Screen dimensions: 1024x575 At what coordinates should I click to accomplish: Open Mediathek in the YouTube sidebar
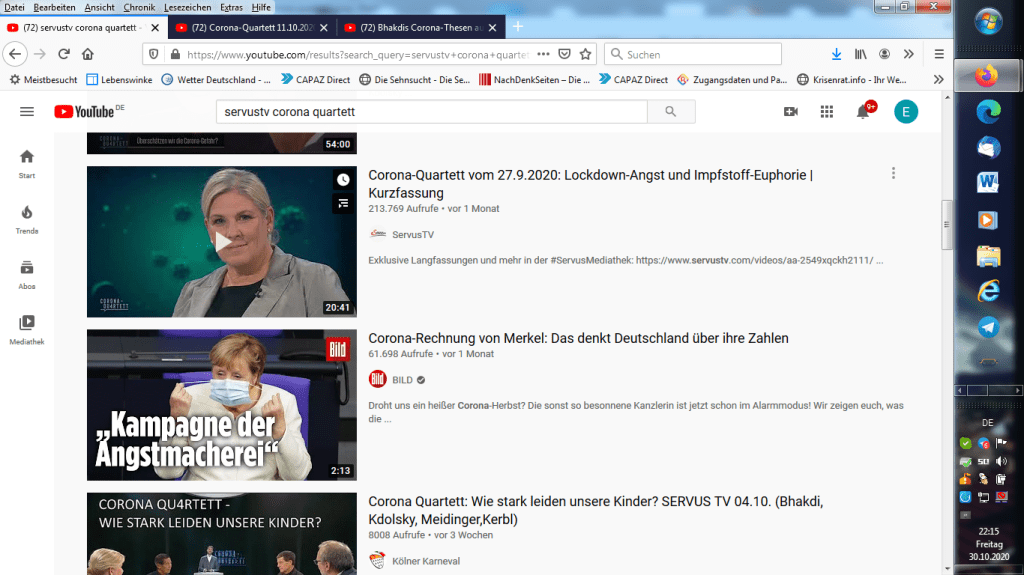coord(27,329)
